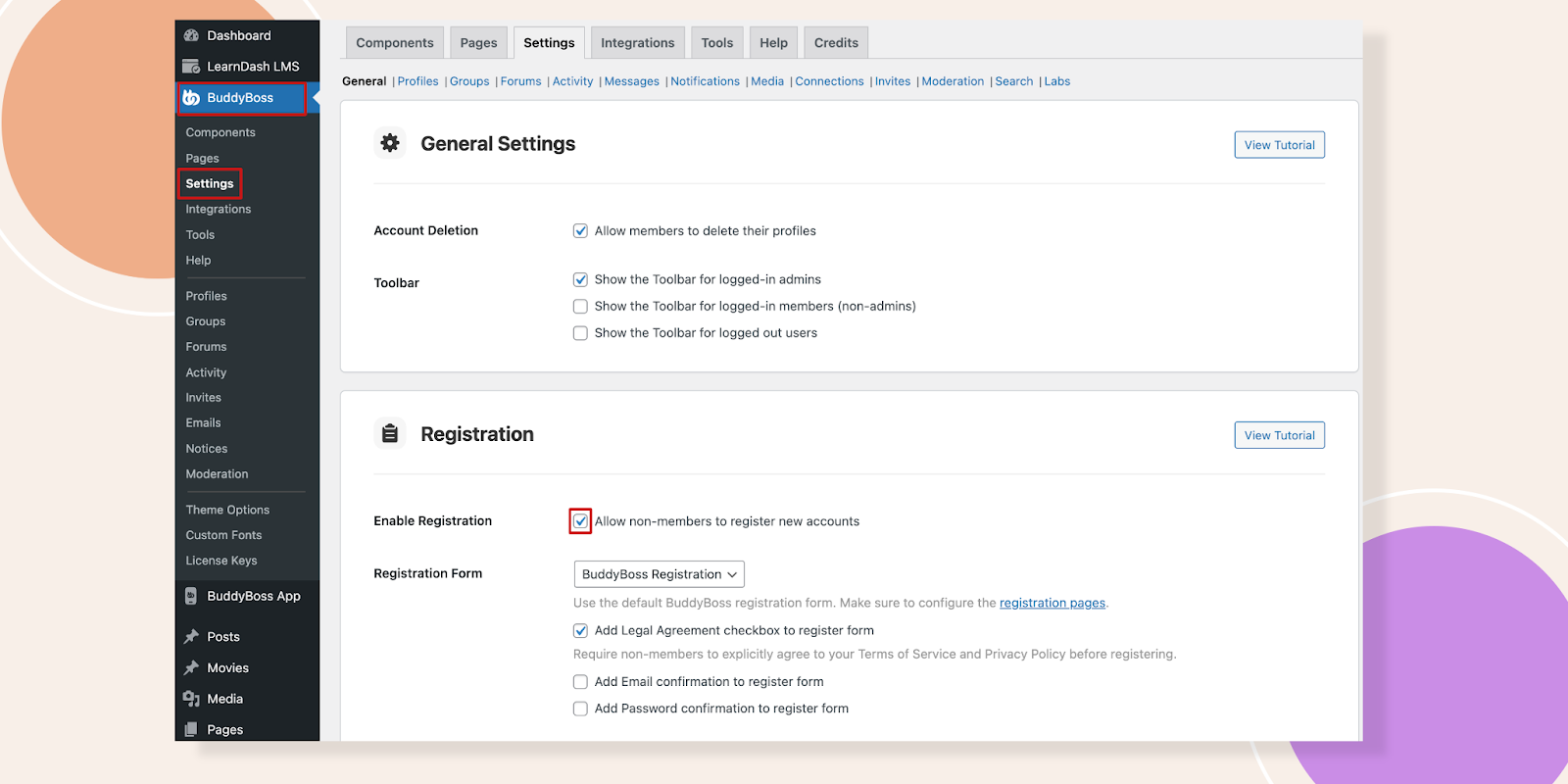
Task: Open the Help tab
Action: [773, 43]
